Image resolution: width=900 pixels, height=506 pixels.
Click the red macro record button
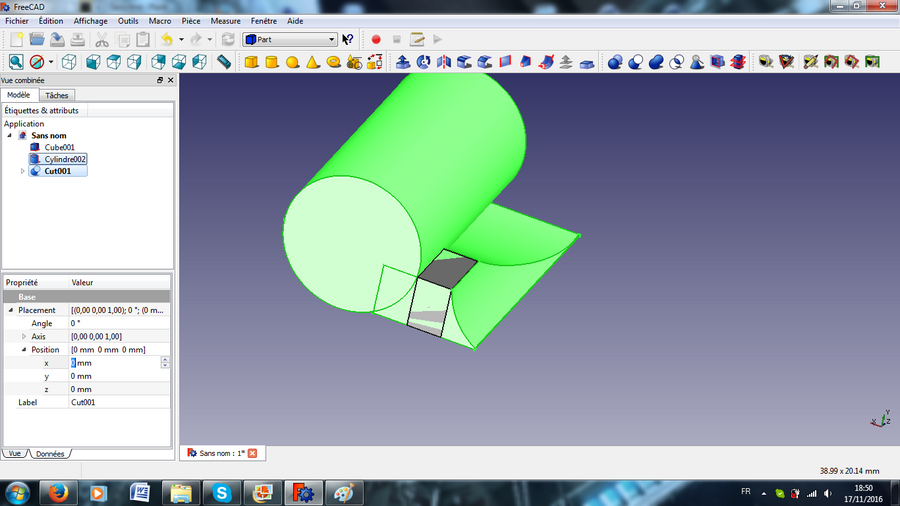pos(376,40)
